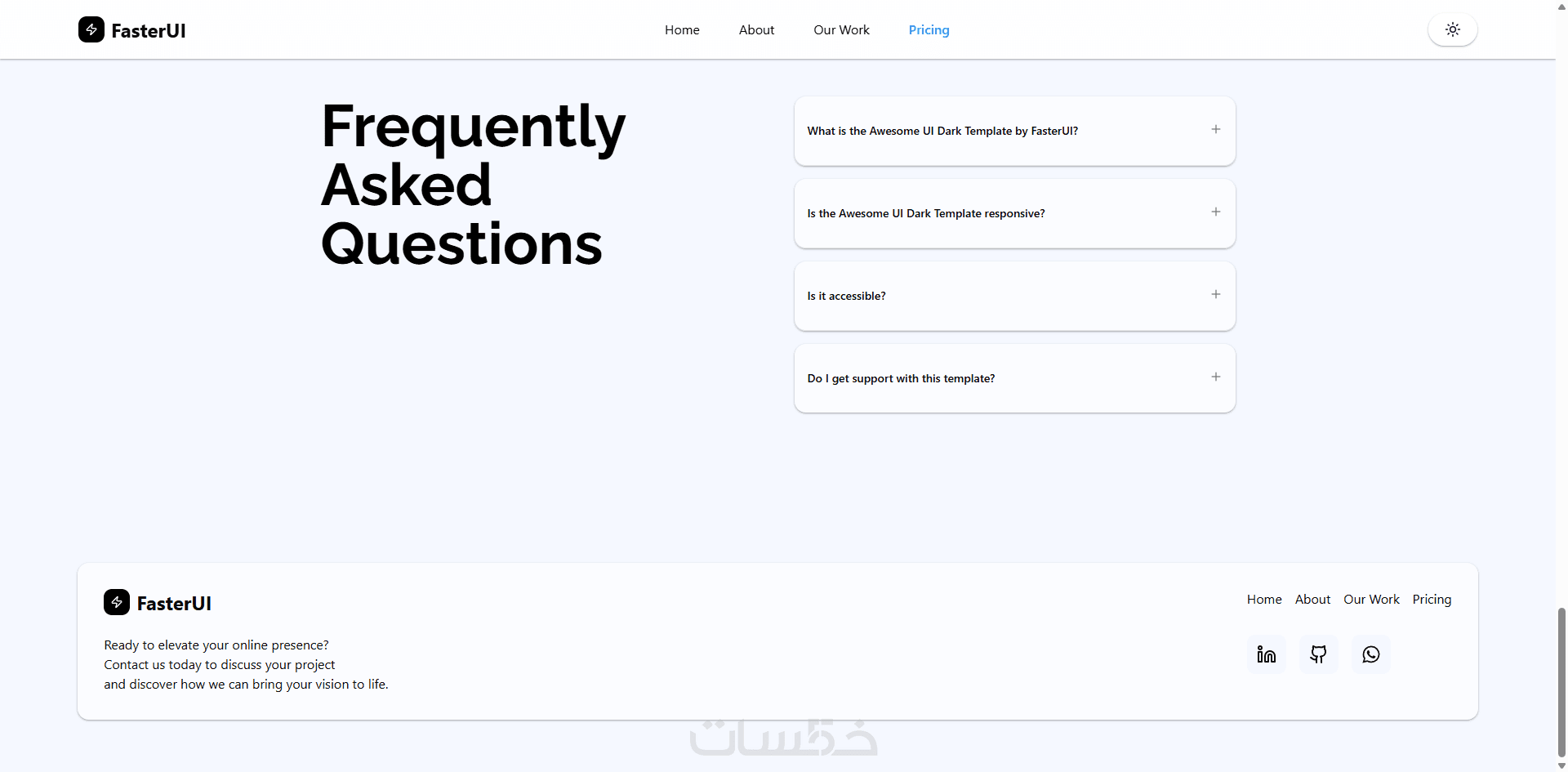Open the WhatsApp social icon
This screenshot has width=1568, height=772.
pyautogui.click(x=1370, y=654)
